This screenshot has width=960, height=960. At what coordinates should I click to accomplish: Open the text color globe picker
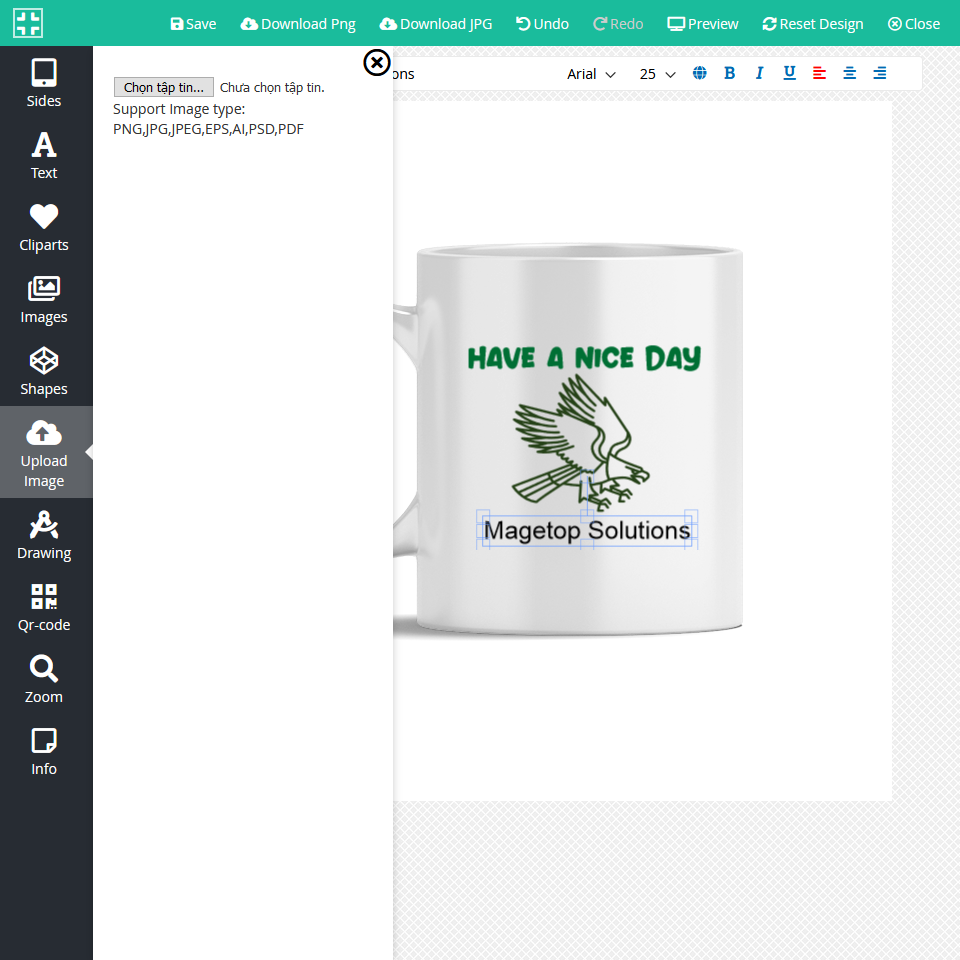pos(700,73)
